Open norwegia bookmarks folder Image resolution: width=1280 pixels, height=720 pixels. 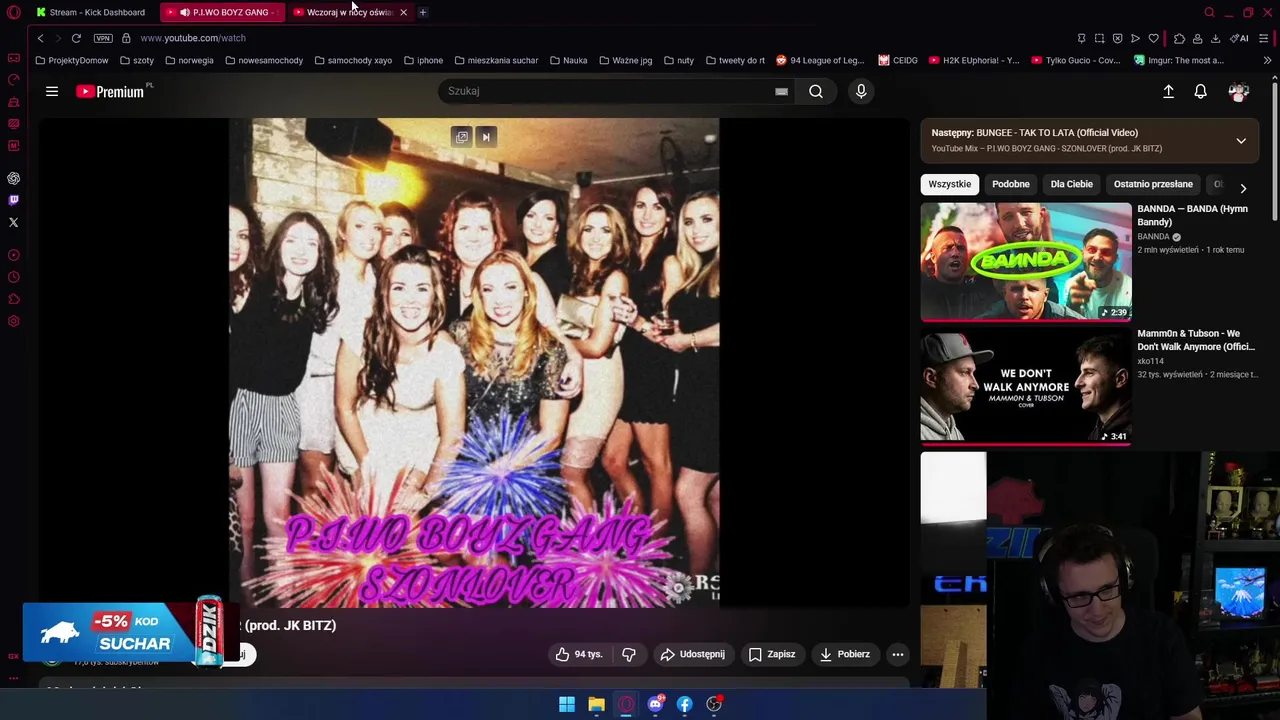[189, 60]
